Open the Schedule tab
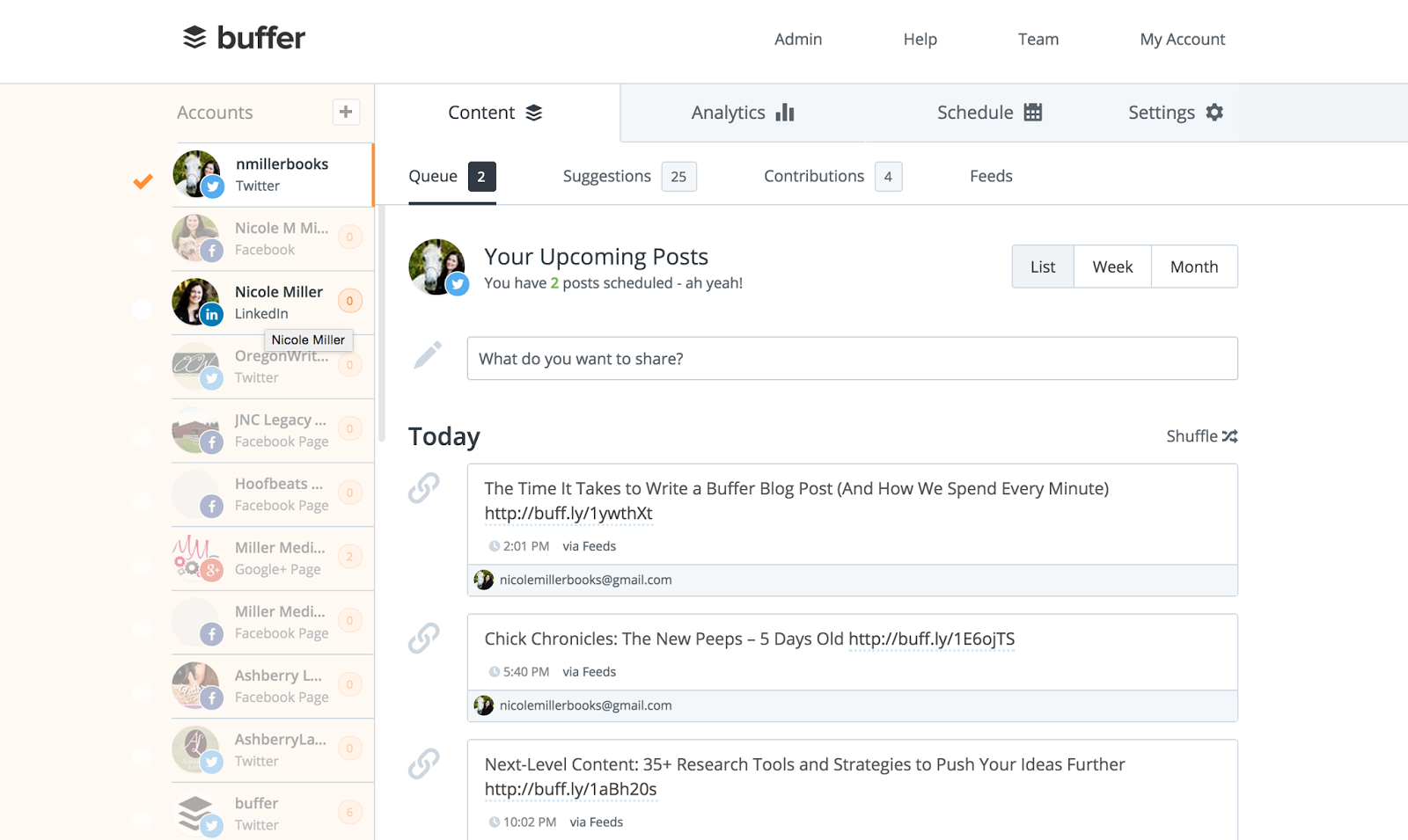Screen dimensions: 1408x840 point(989,113)
